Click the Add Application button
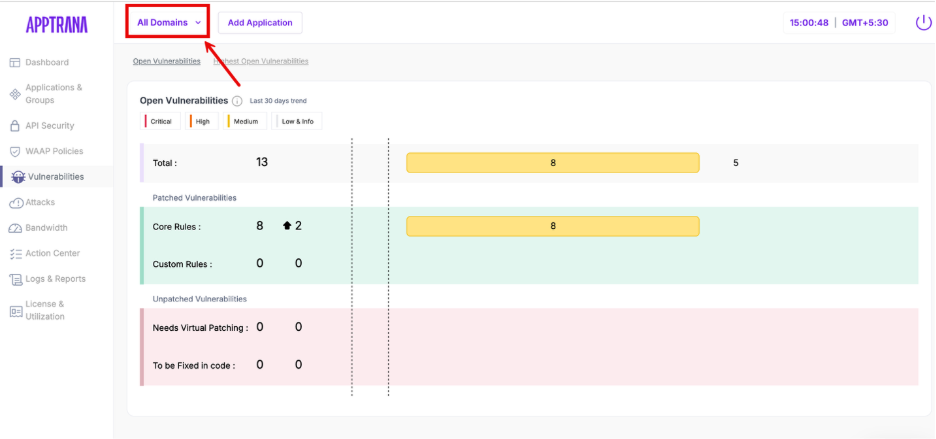936x439 pixels. coord(260,22)
